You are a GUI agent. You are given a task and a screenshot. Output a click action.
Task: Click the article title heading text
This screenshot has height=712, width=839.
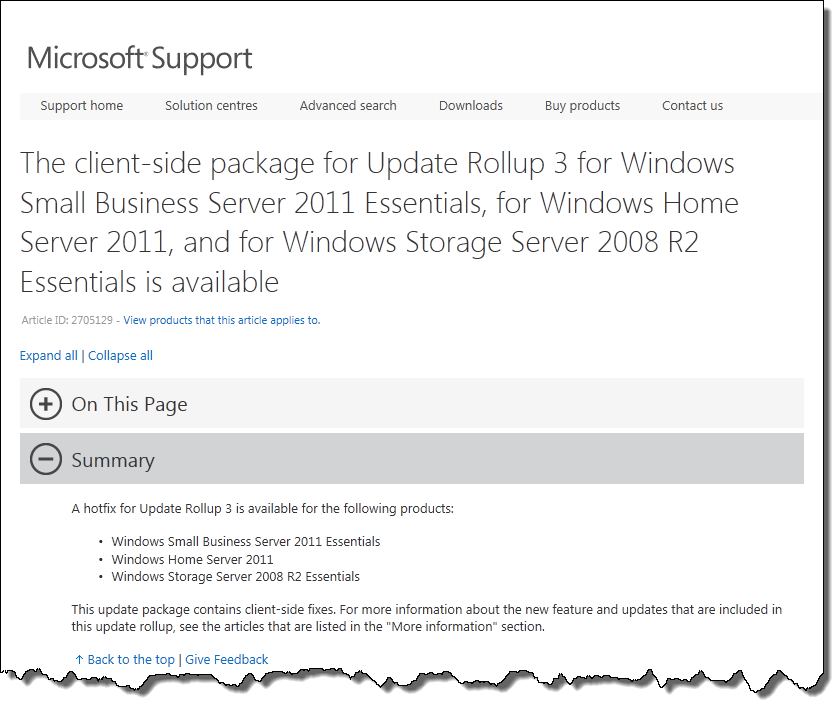379,223
